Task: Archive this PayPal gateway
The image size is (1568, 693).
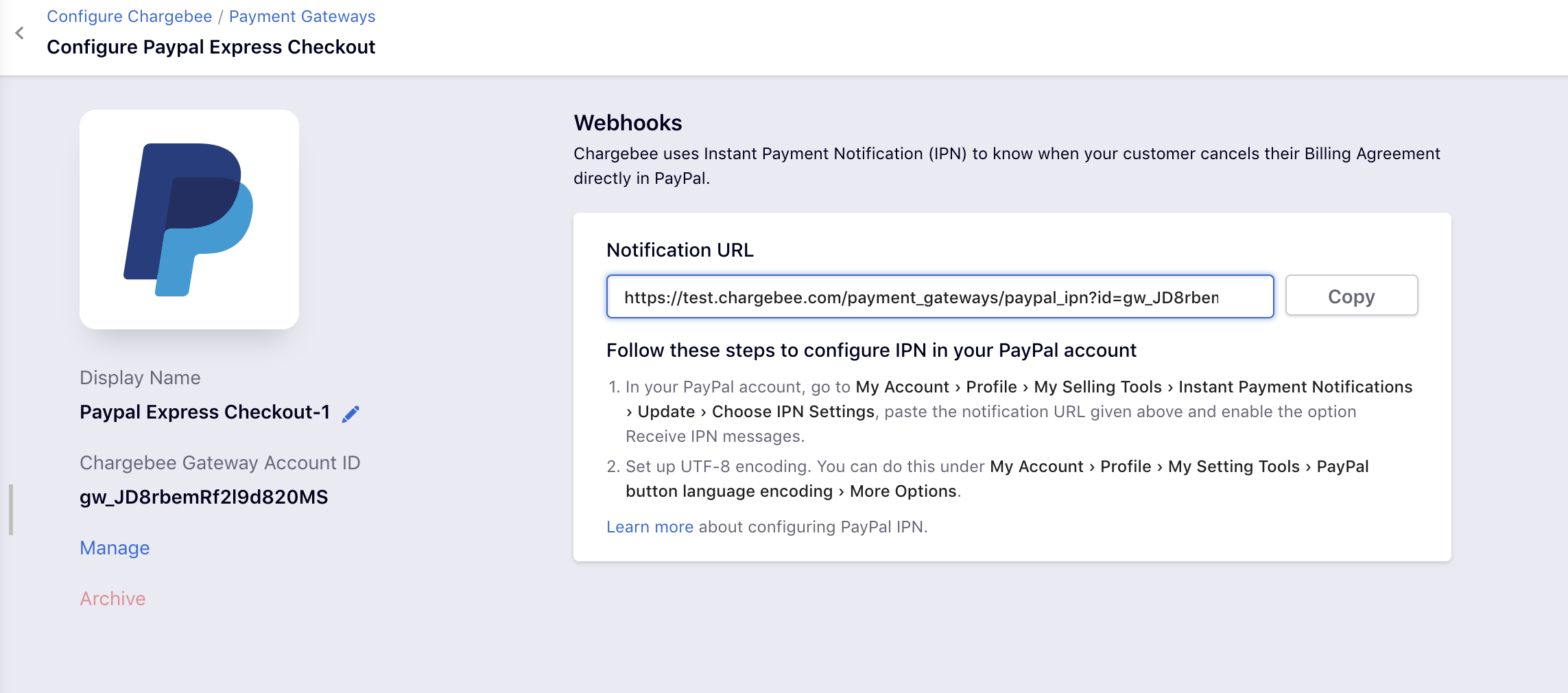Action: pyautogui.click(x=112, y=598)
